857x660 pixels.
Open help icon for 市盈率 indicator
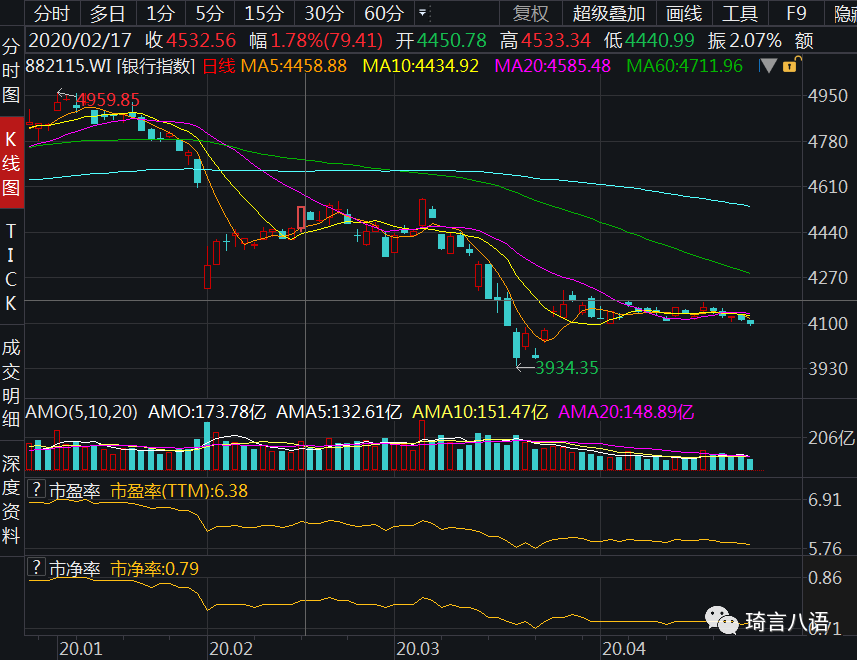pos(37,490)
